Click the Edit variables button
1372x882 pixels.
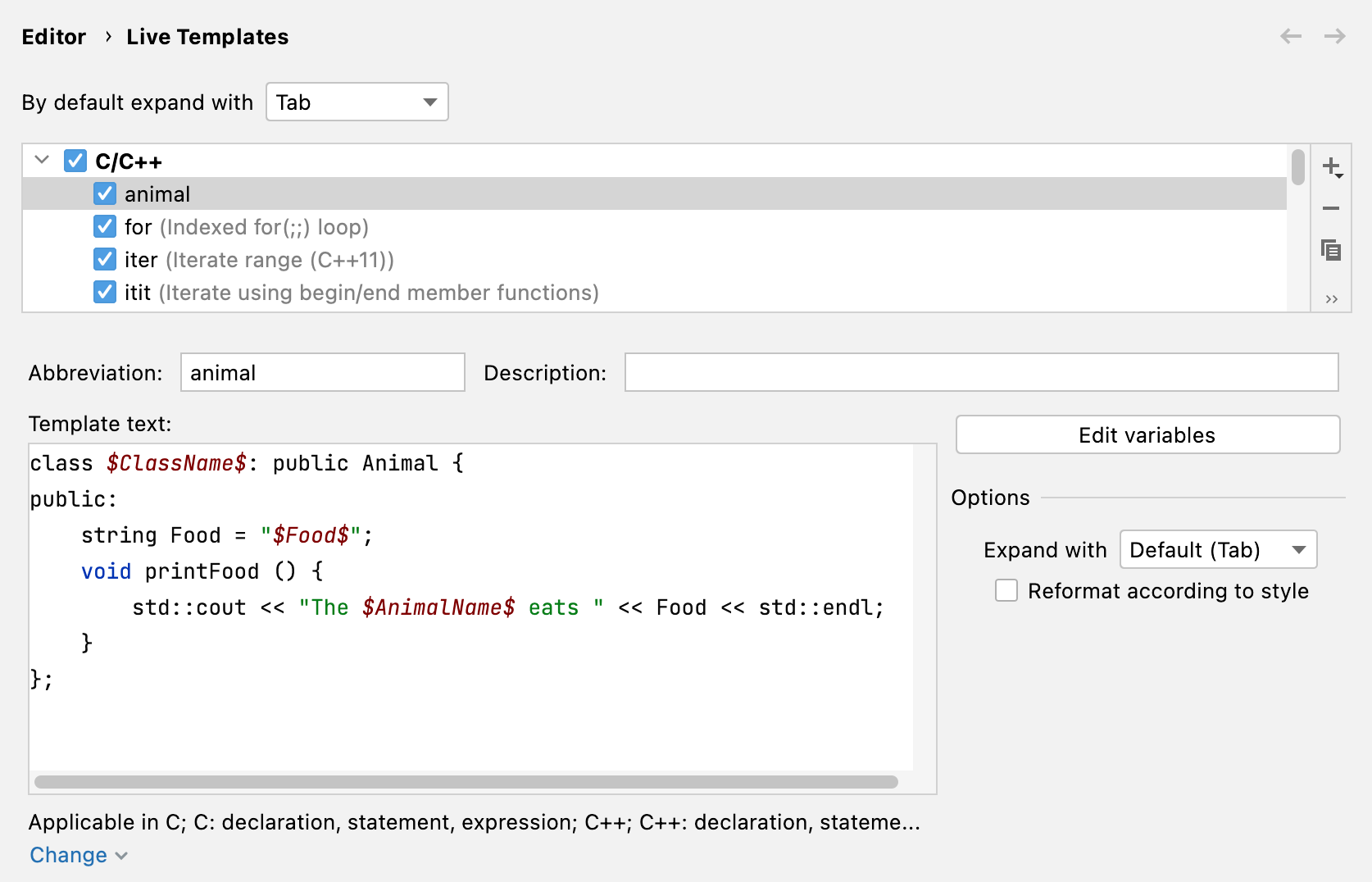(1147, 434)
